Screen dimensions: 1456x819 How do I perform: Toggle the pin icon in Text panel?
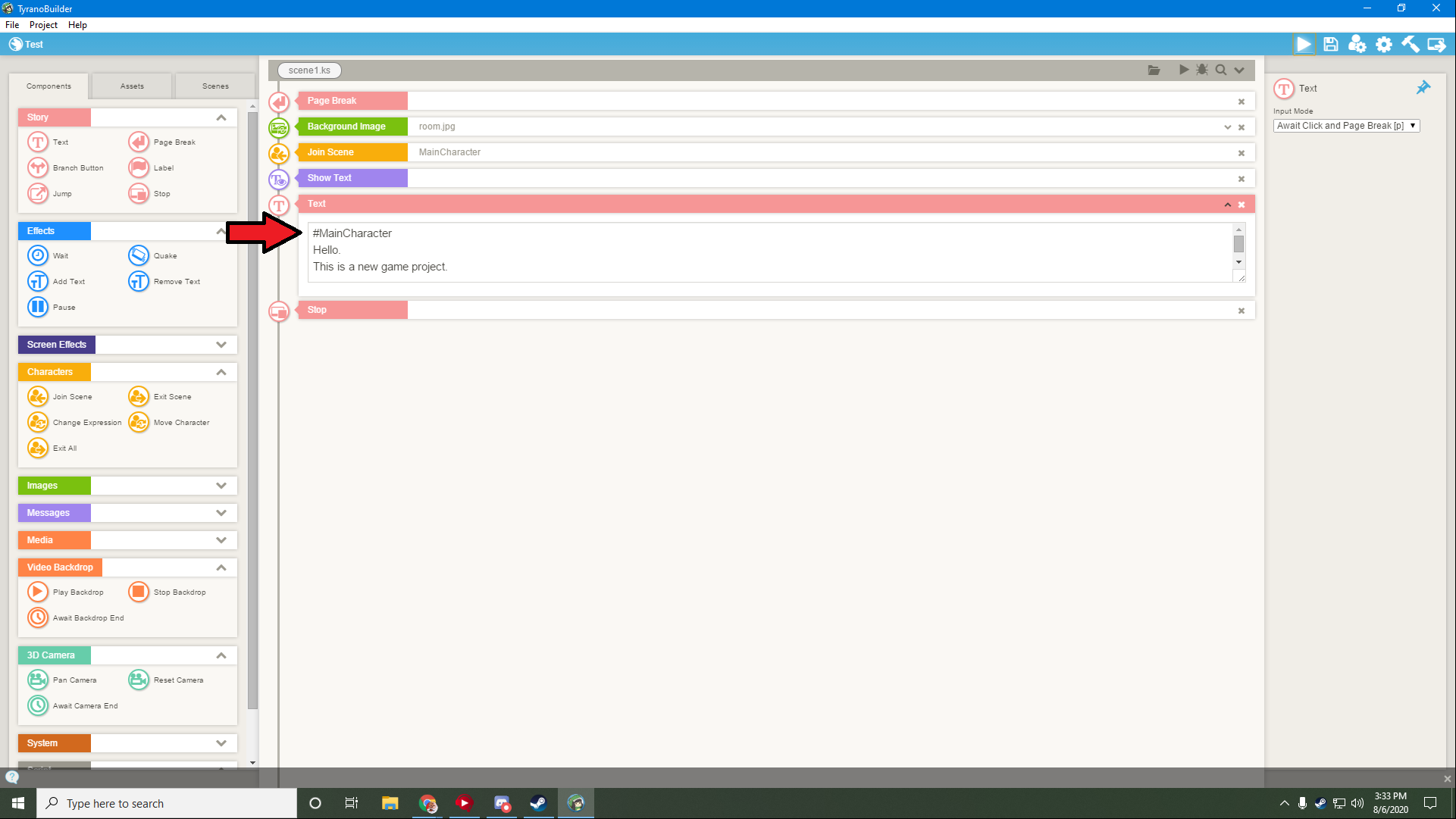(1423, 88)
